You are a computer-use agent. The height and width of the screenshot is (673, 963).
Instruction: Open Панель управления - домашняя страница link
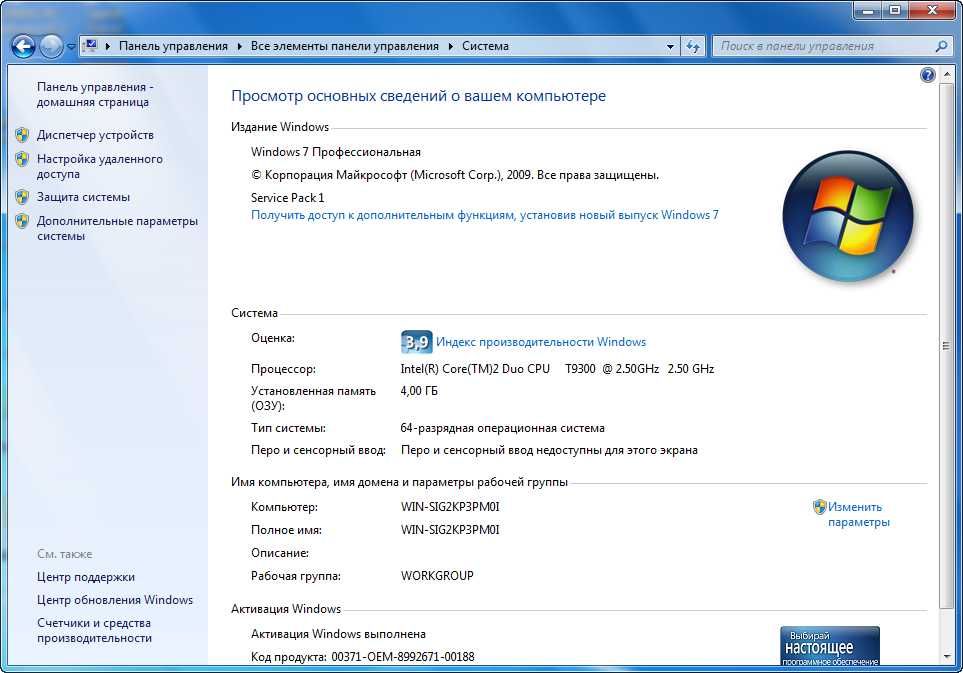point(95,95)
